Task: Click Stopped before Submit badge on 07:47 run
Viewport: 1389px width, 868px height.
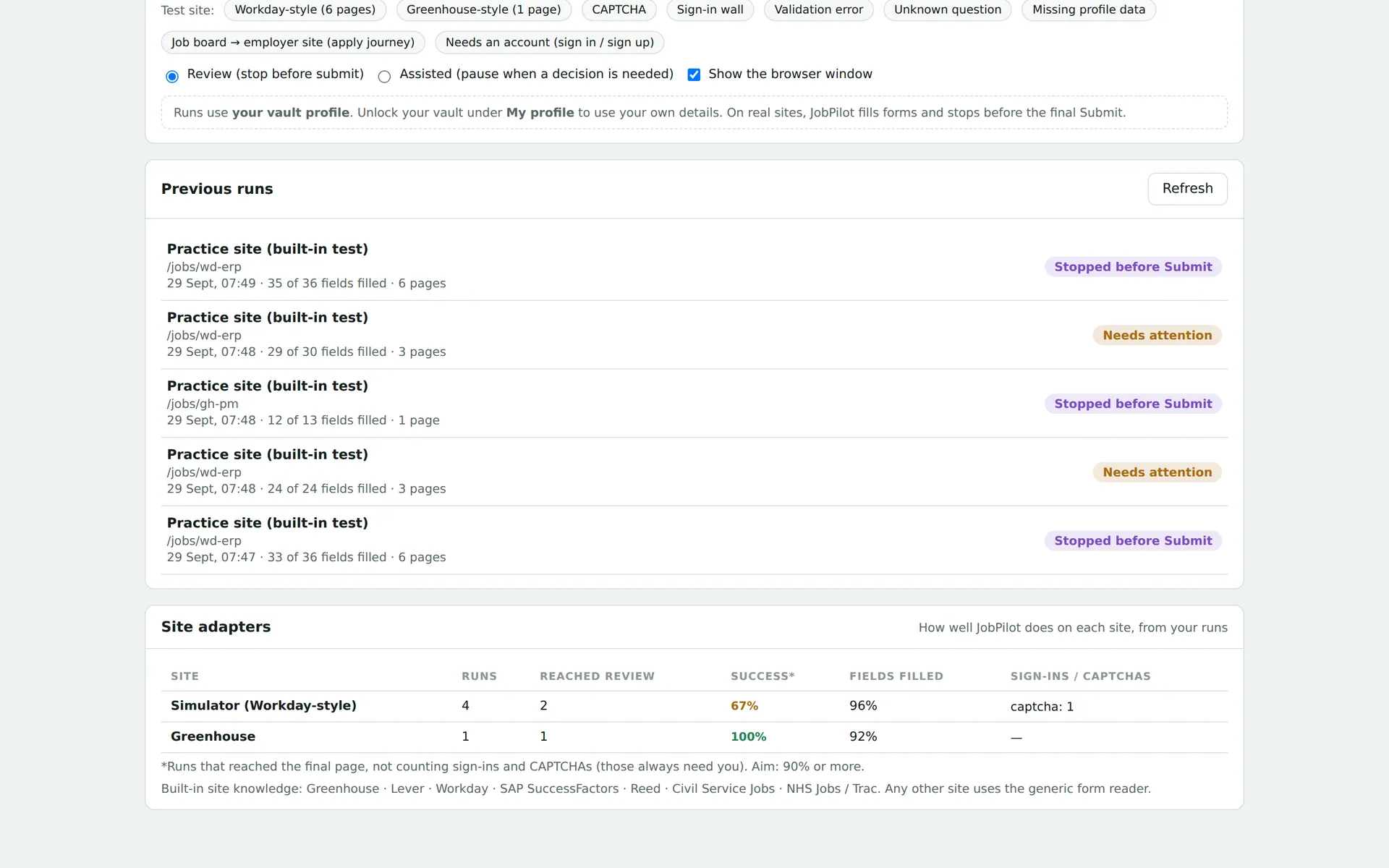Action: tap(1133, 541)
